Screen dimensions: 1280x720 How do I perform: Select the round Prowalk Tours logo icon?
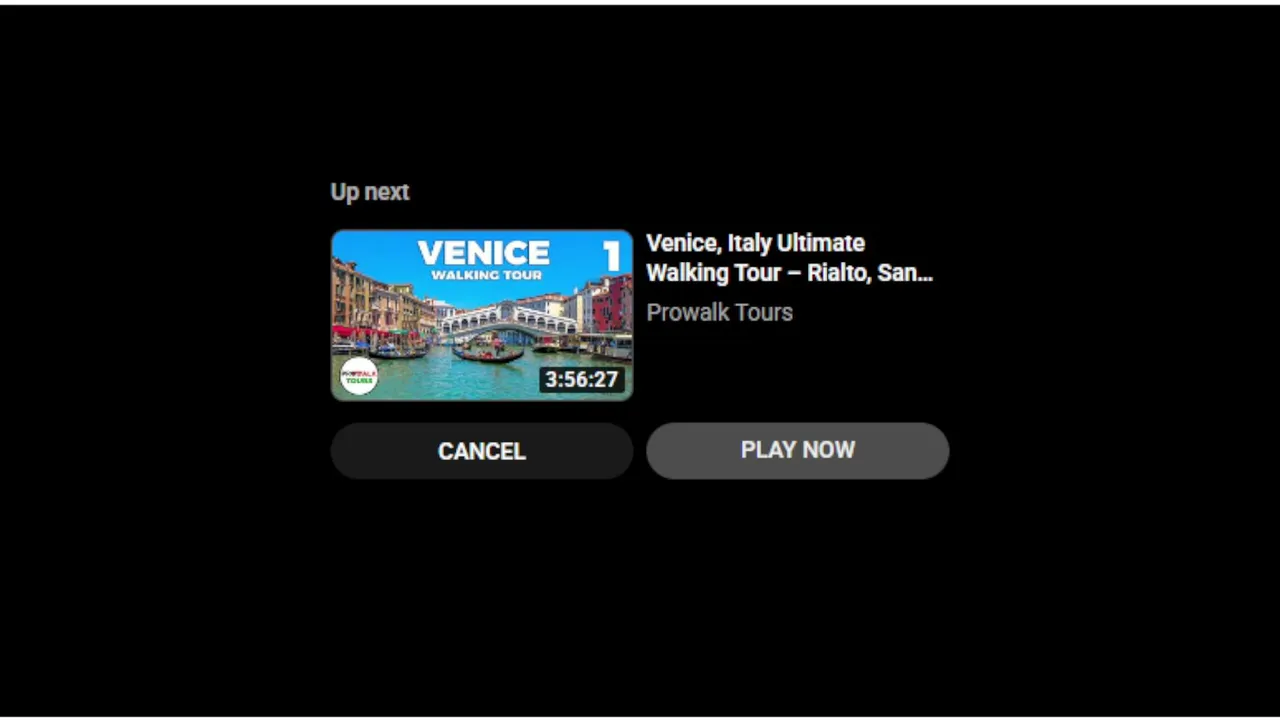tap(359, 376)
